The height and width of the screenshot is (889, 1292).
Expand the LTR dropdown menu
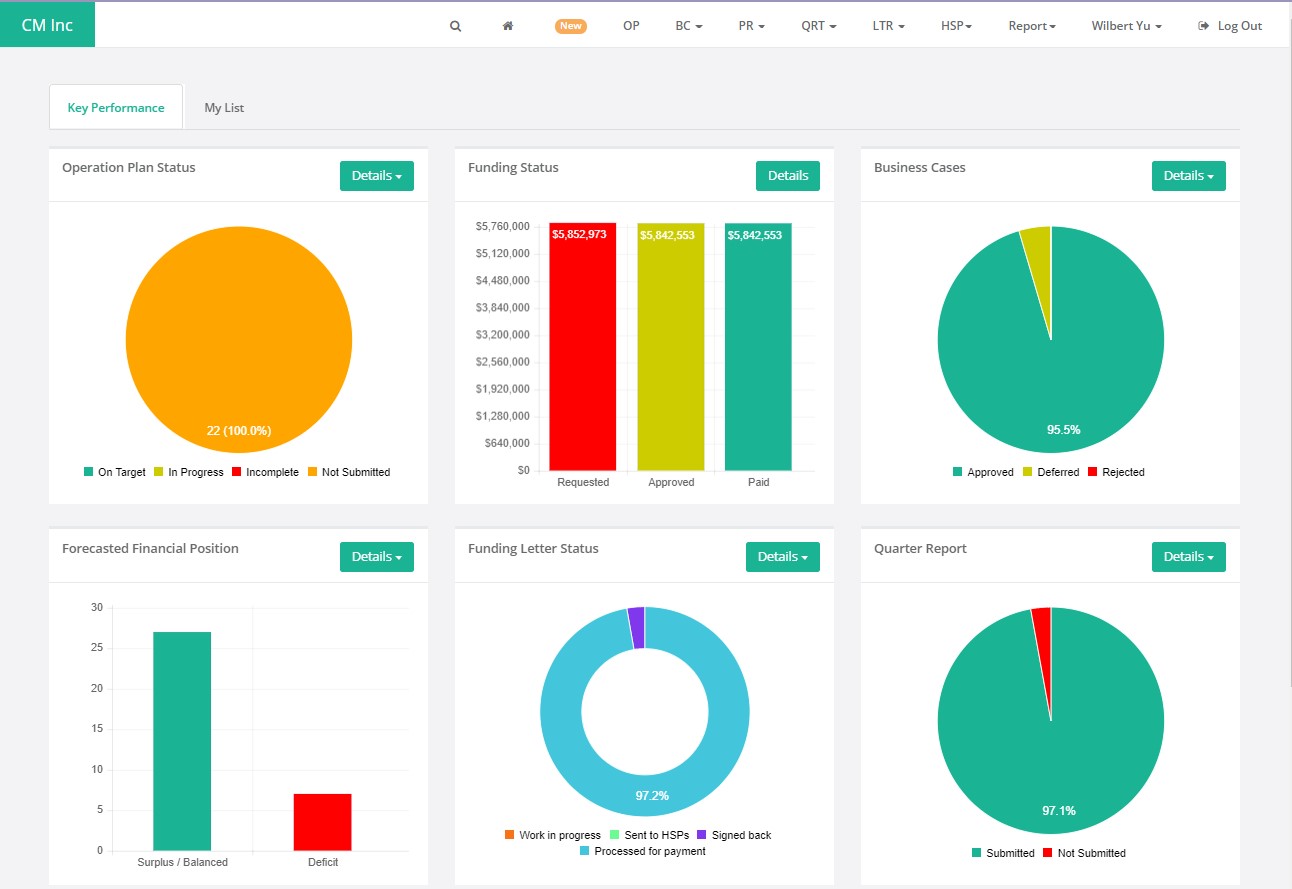pos(889,26)
